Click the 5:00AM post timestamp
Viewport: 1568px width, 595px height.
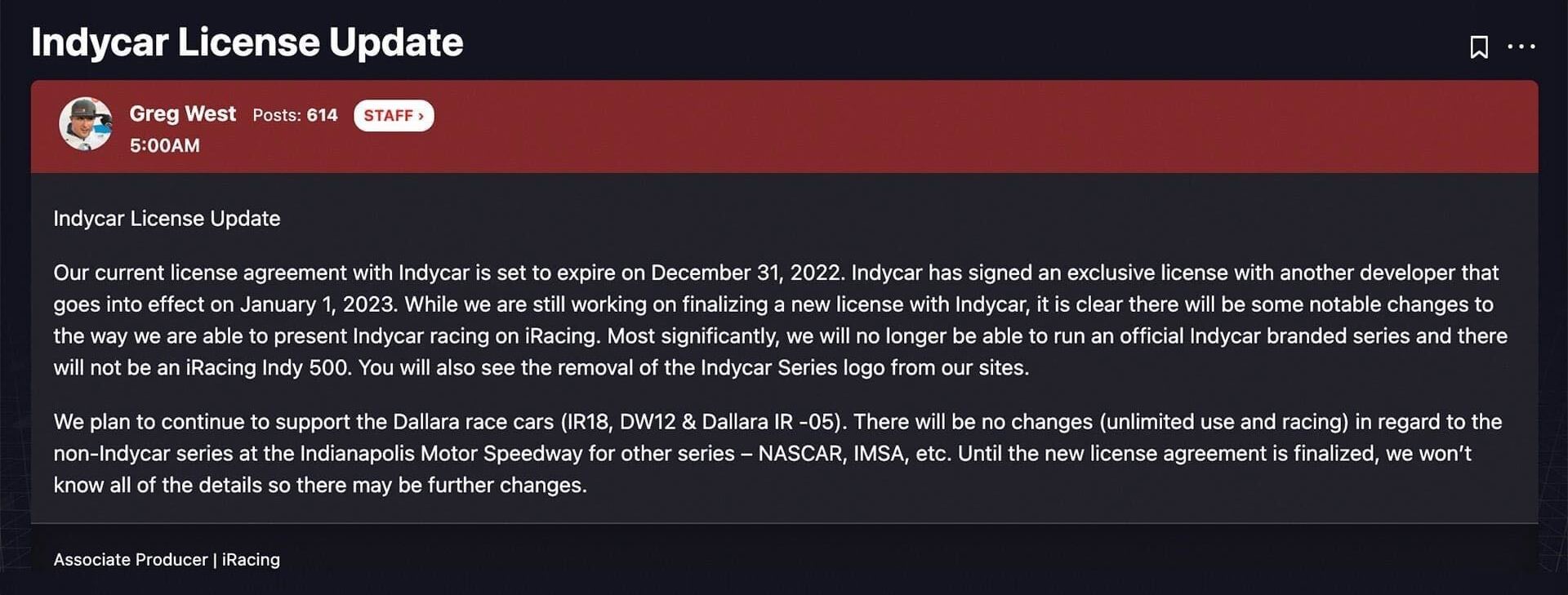click(x=164, y=146)
